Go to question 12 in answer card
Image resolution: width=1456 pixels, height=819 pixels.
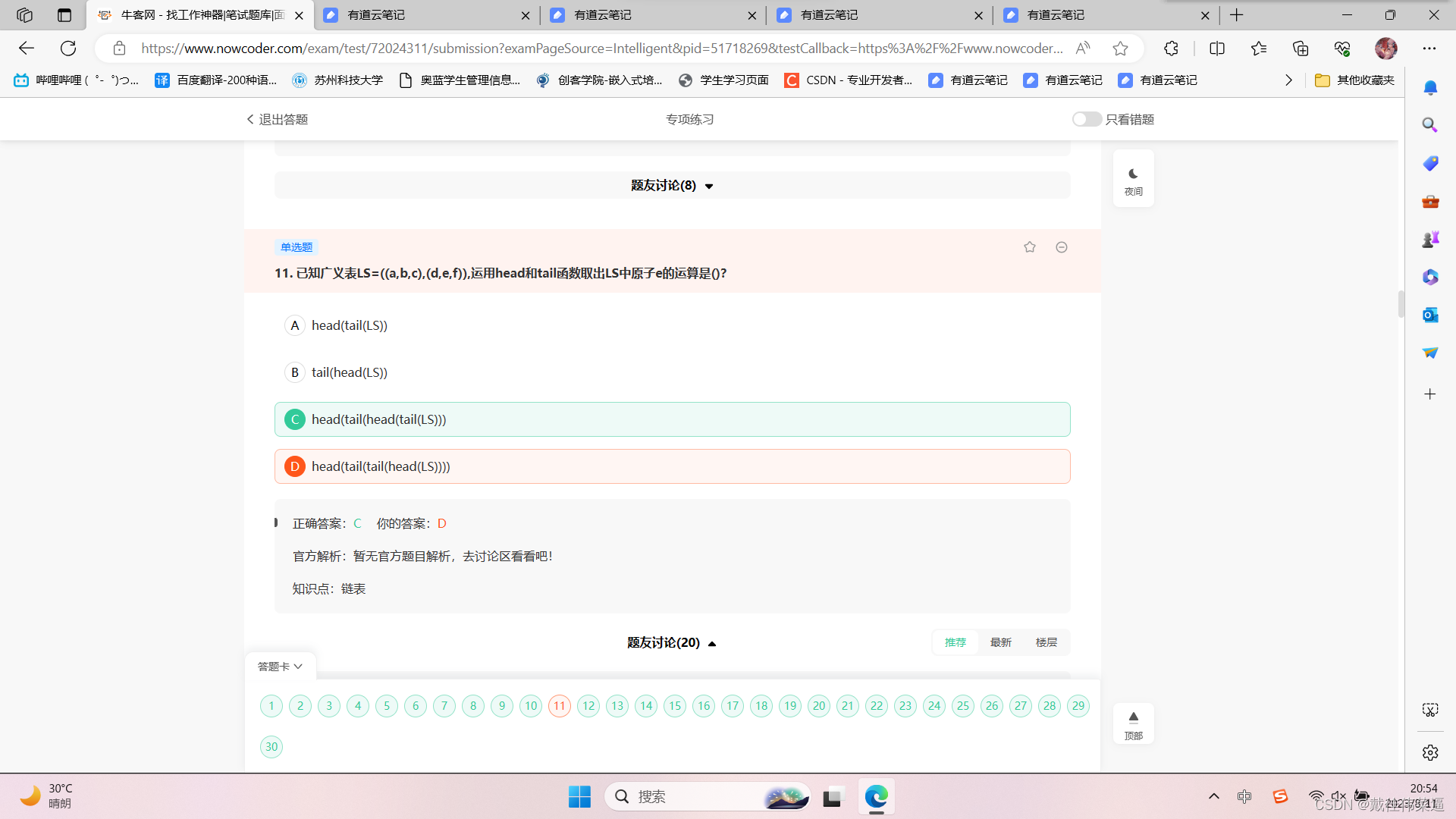[588, 706]
